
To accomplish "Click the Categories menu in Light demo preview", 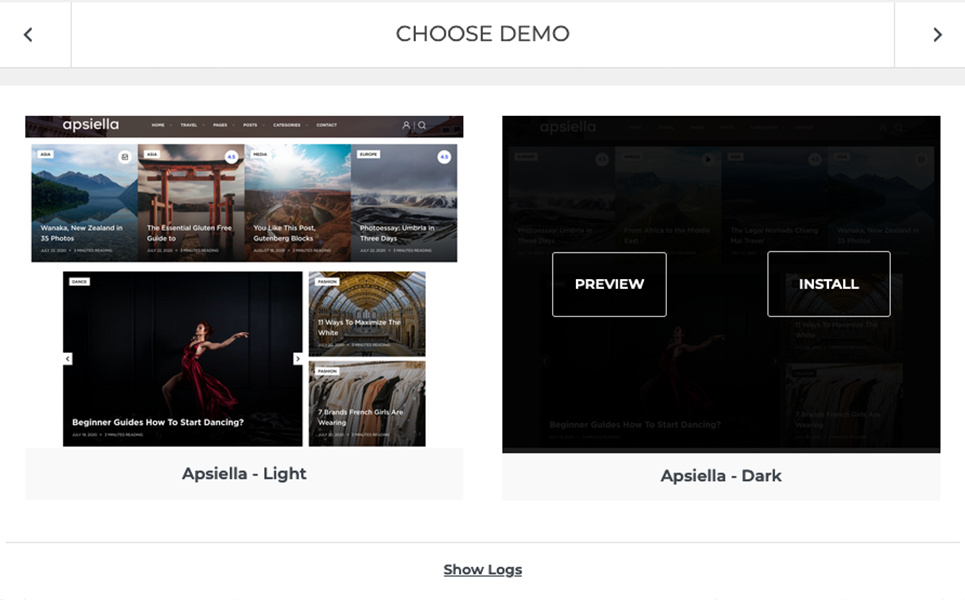I will coord(287,125).
